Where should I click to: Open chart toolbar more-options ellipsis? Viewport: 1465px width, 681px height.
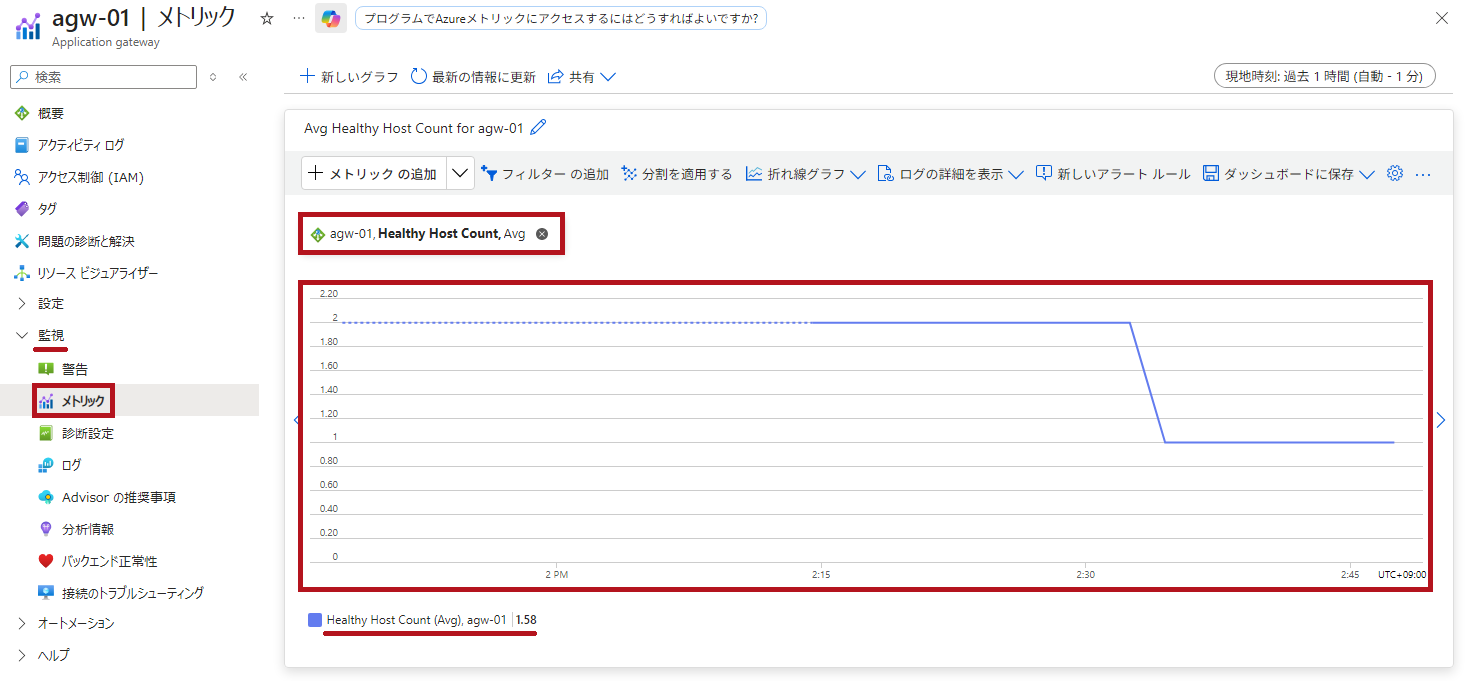pos(1423,174)
